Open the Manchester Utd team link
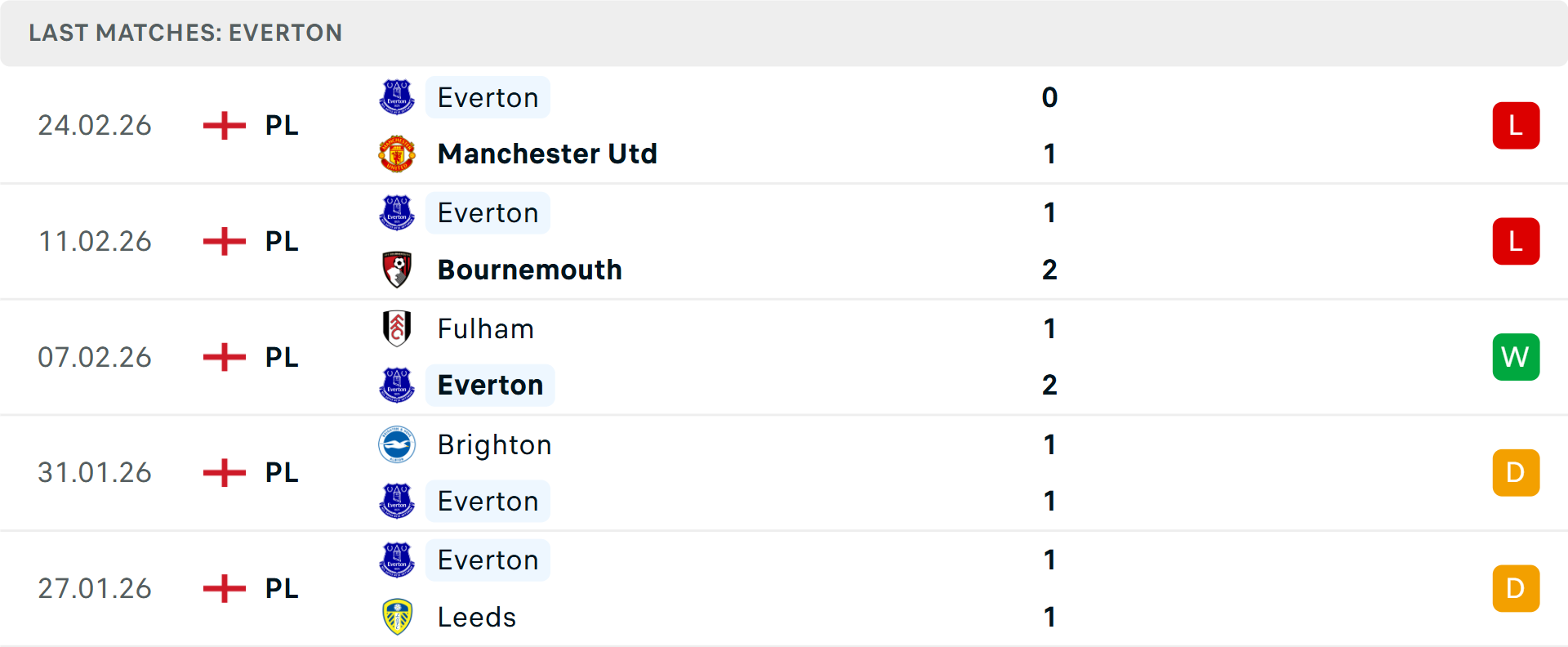Screen dimensions: 1568x647 point(547,153)
